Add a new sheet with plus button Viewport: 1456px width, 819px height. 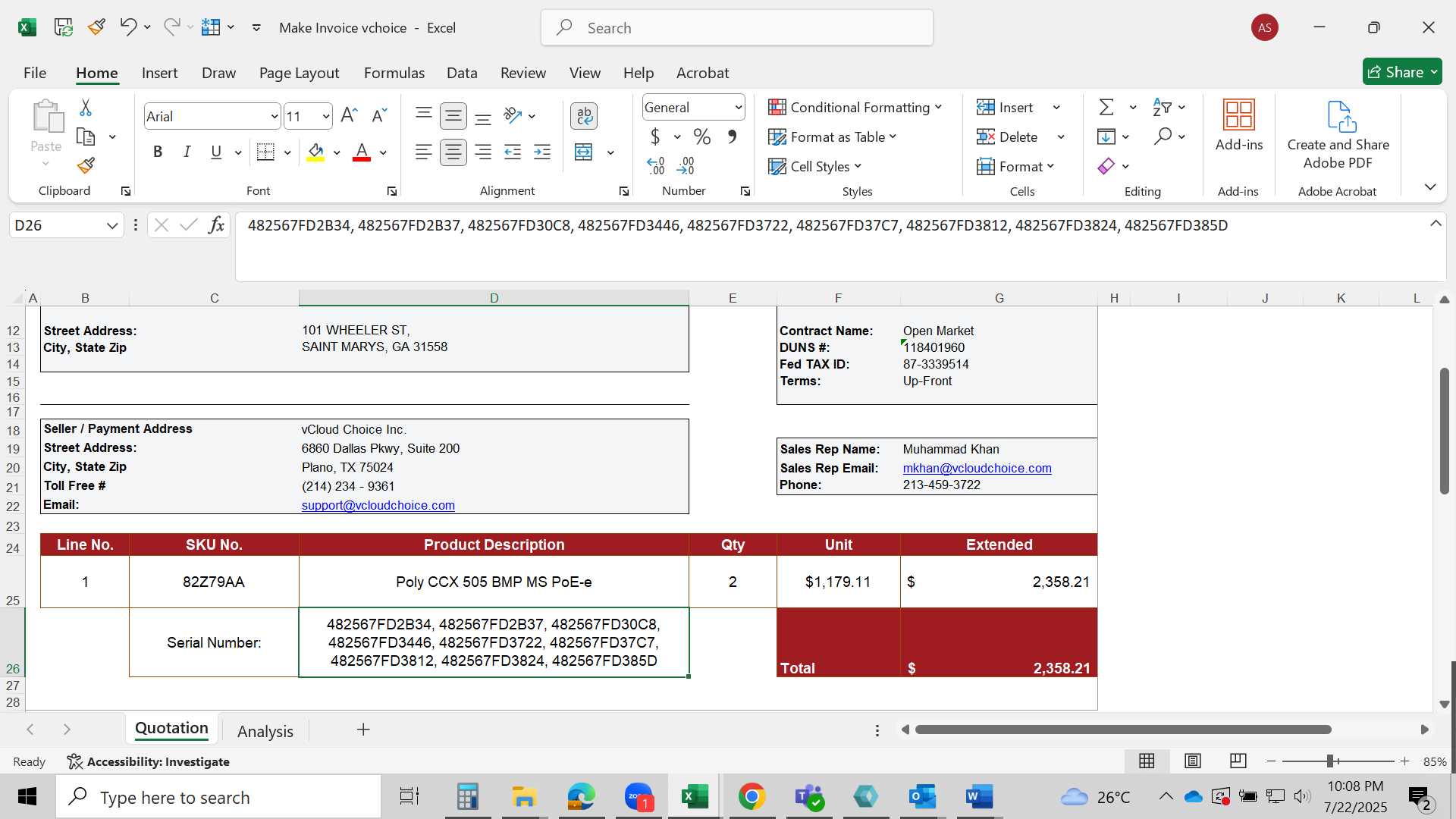(363, 730)
